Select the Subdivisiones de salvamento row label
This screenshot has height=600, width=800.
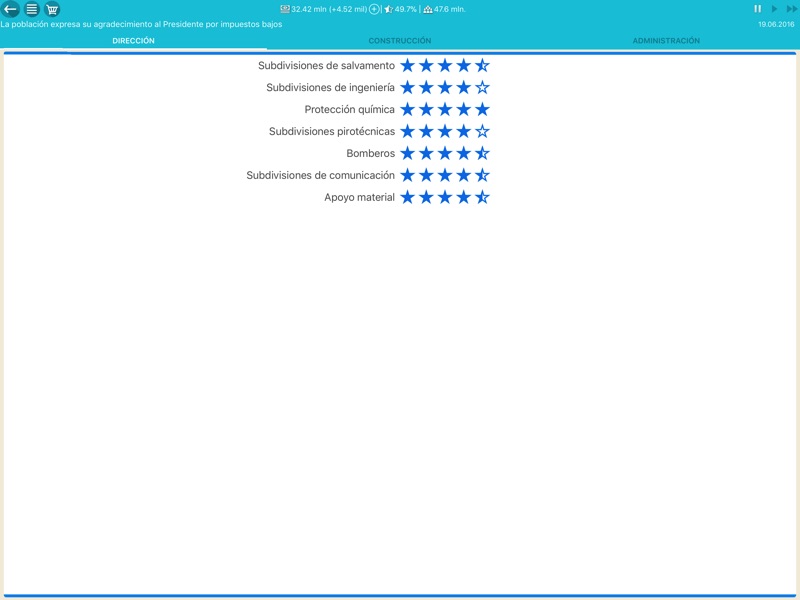coord(327,66)
